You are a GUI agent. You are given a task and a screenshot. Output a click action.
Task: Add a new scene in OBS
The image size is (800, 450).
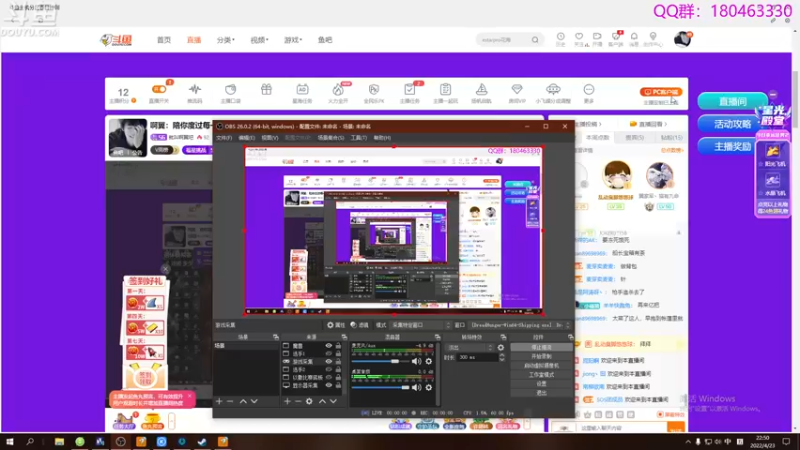click(x=219, y=402)
